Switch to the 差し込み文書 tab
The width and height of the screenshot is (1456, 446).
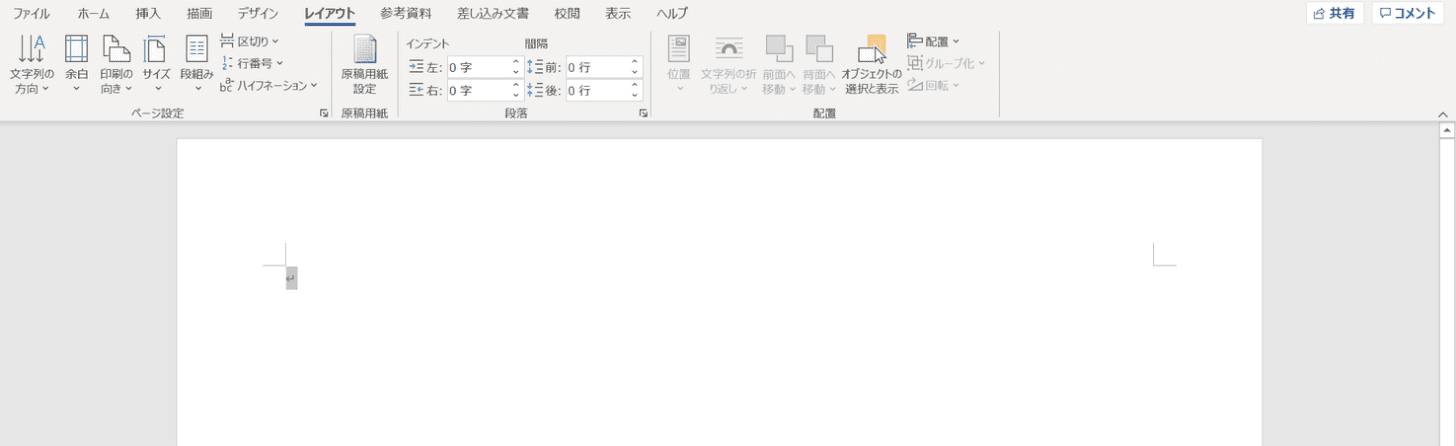tap(493, 13)
